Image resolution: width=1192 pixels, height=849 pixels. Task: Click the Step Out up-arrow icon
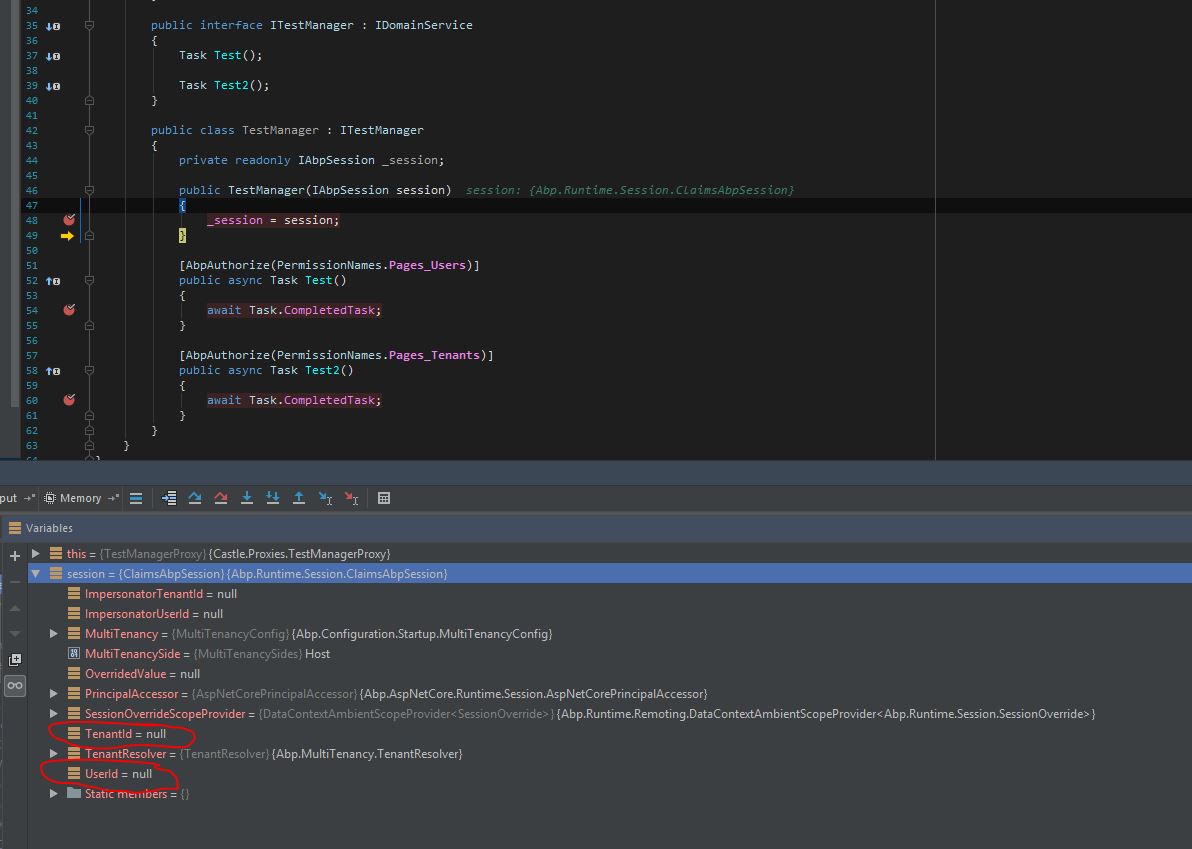click(x=298, y=497)
